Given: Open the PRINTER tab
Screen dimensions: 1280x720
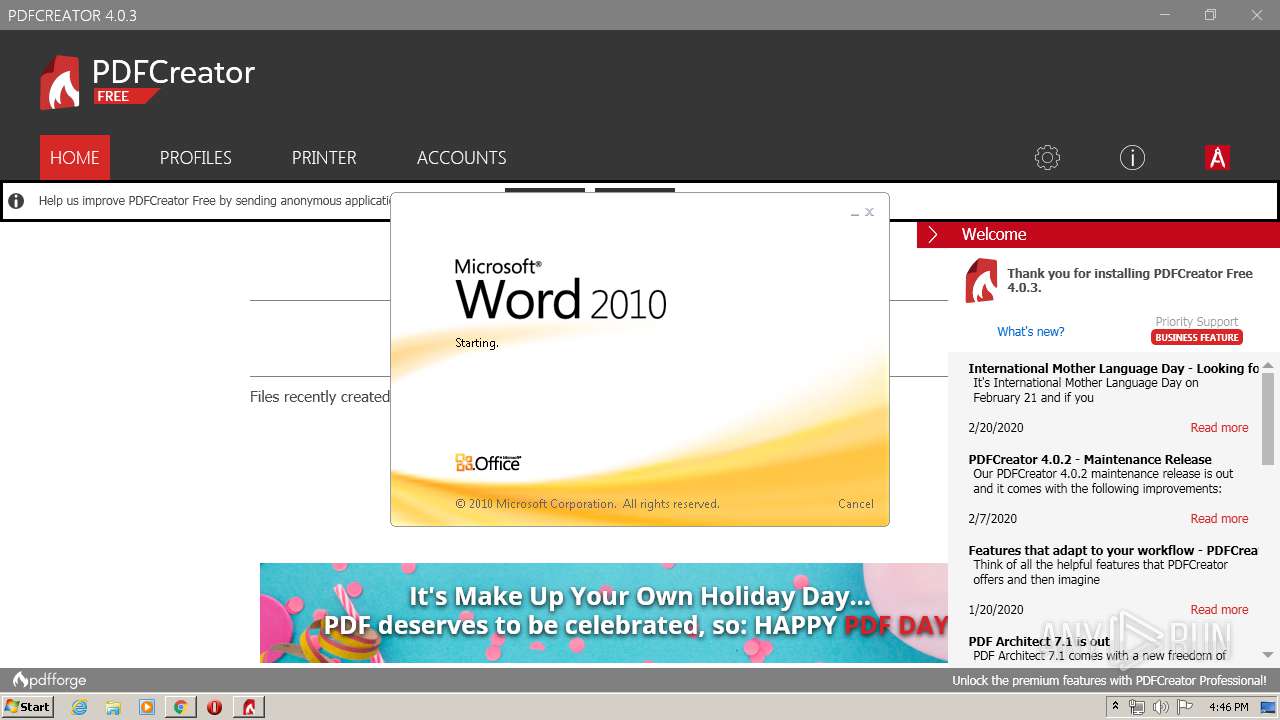Looking at the screenshot, I should (x=324, y=157).
